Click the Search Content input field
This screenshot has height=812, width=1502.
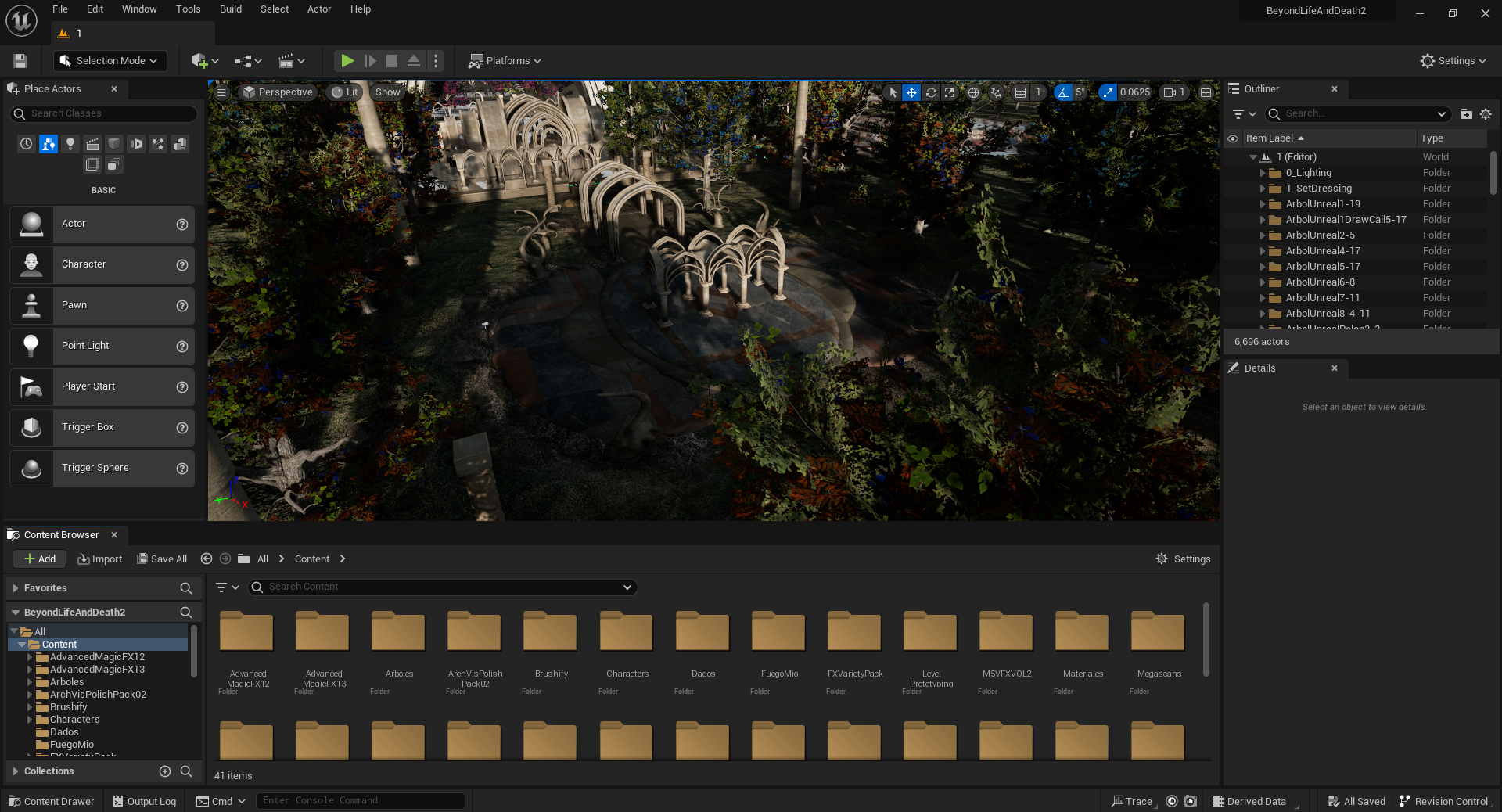click(x=443, y=587)
